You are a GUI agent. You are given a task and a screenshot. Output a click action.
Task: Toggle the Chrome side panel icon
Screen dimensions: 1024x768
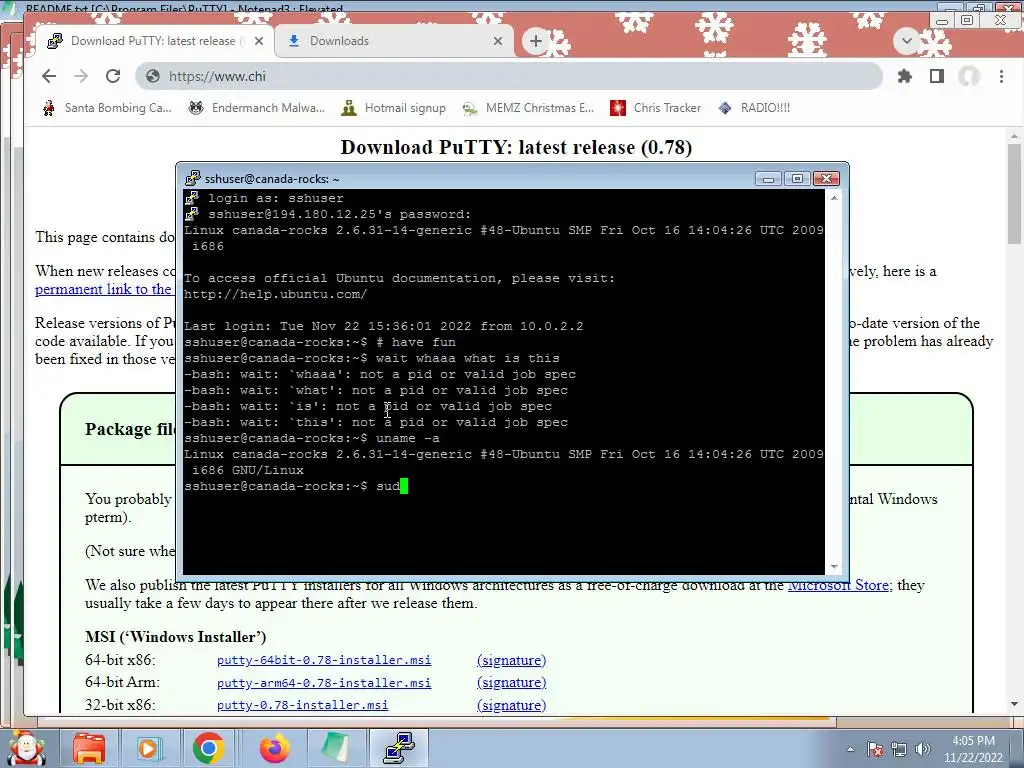tap(936, 76)
